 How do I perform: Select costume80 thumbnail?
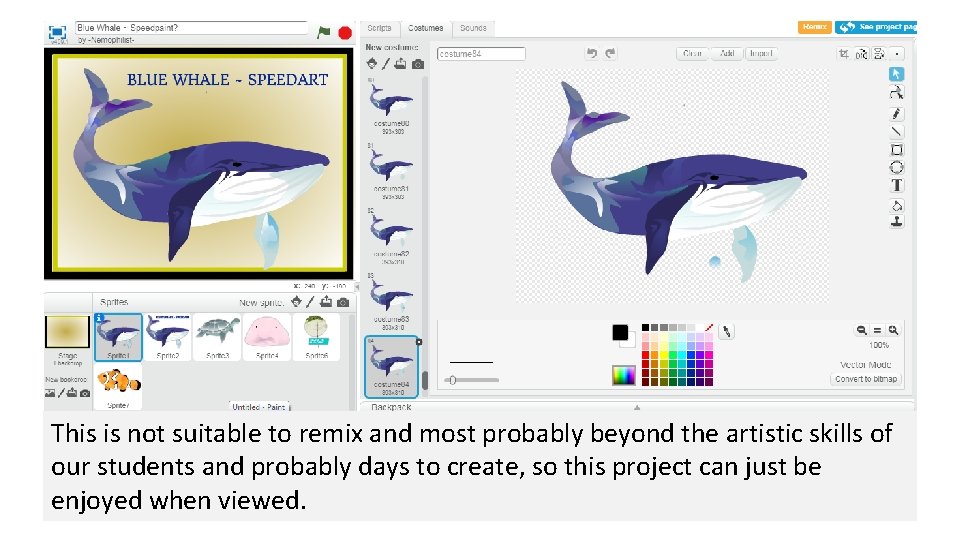click(x=391, y=105)
